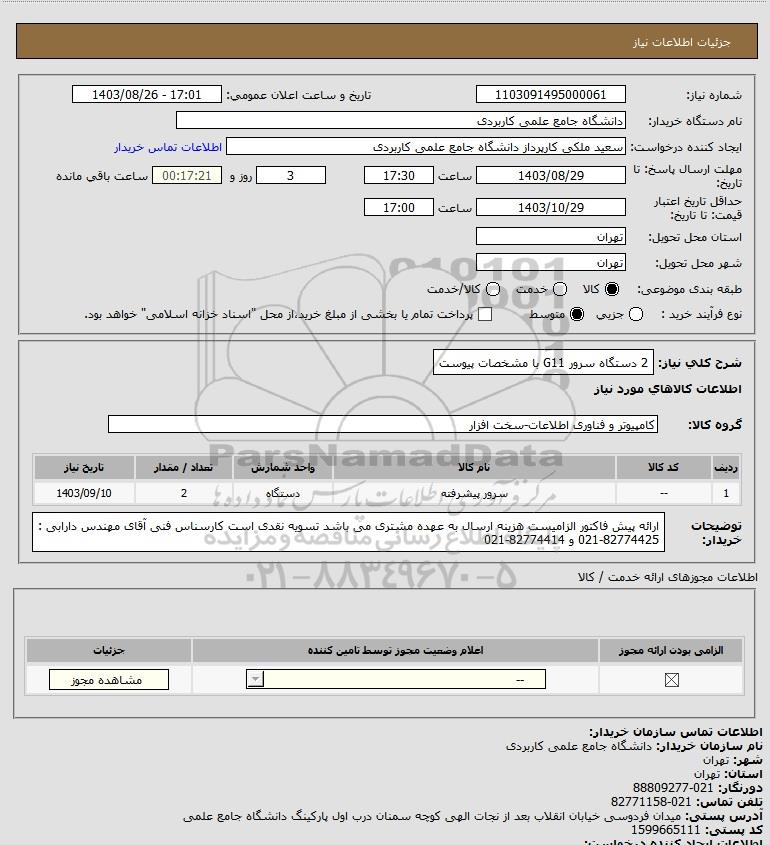Open the permit status dropdown arrow

click(x=255, y=680)
